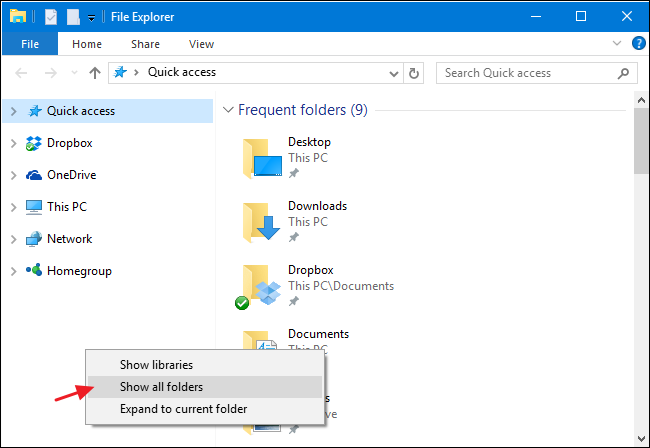Click the Dropbox icon in navigation pane

coord(33,143)
